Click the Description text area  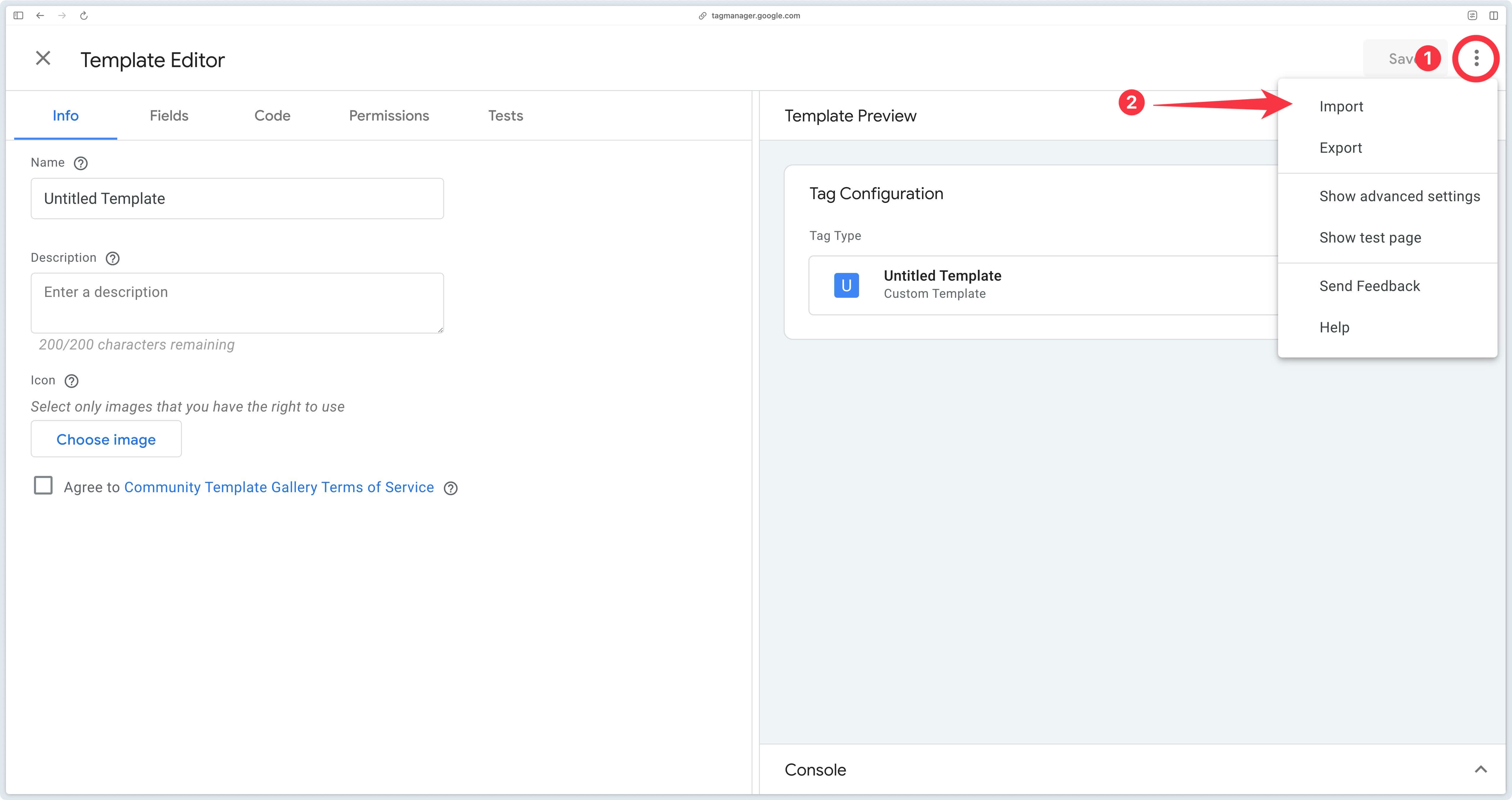(237, 303)
